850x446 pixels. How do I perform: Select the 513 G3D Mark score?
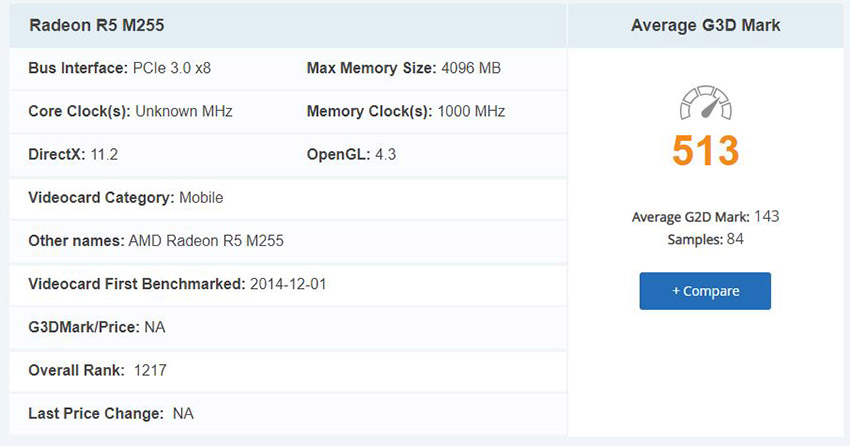[x=705, y=150]
